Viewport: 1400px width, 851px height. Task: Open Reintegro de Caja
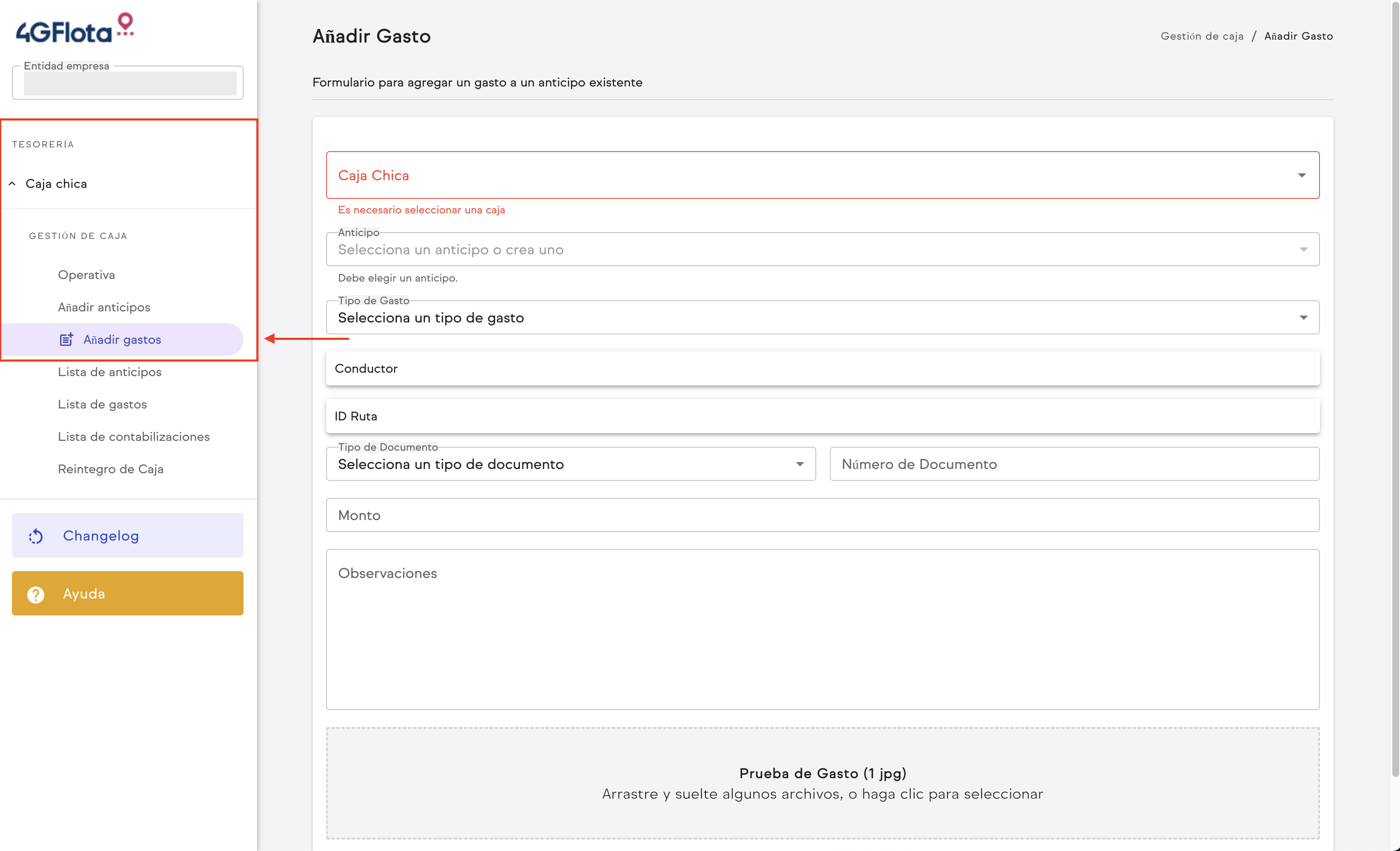pyautogui.click(x=111, y=469)
